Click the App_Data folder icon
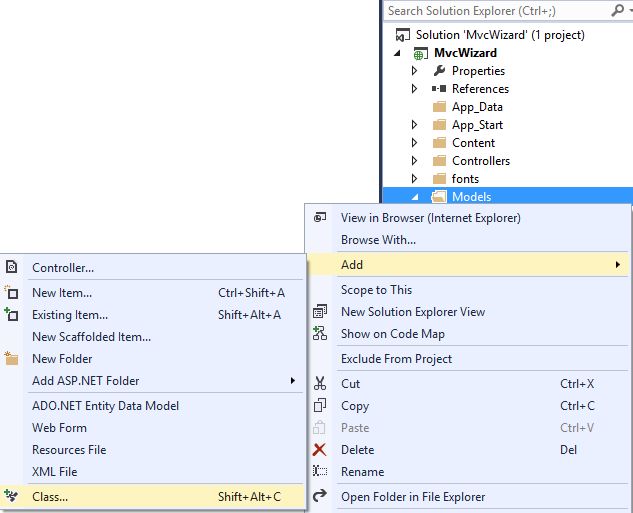Viewport: 633px width, 513px height. click(x=439, y=107)
